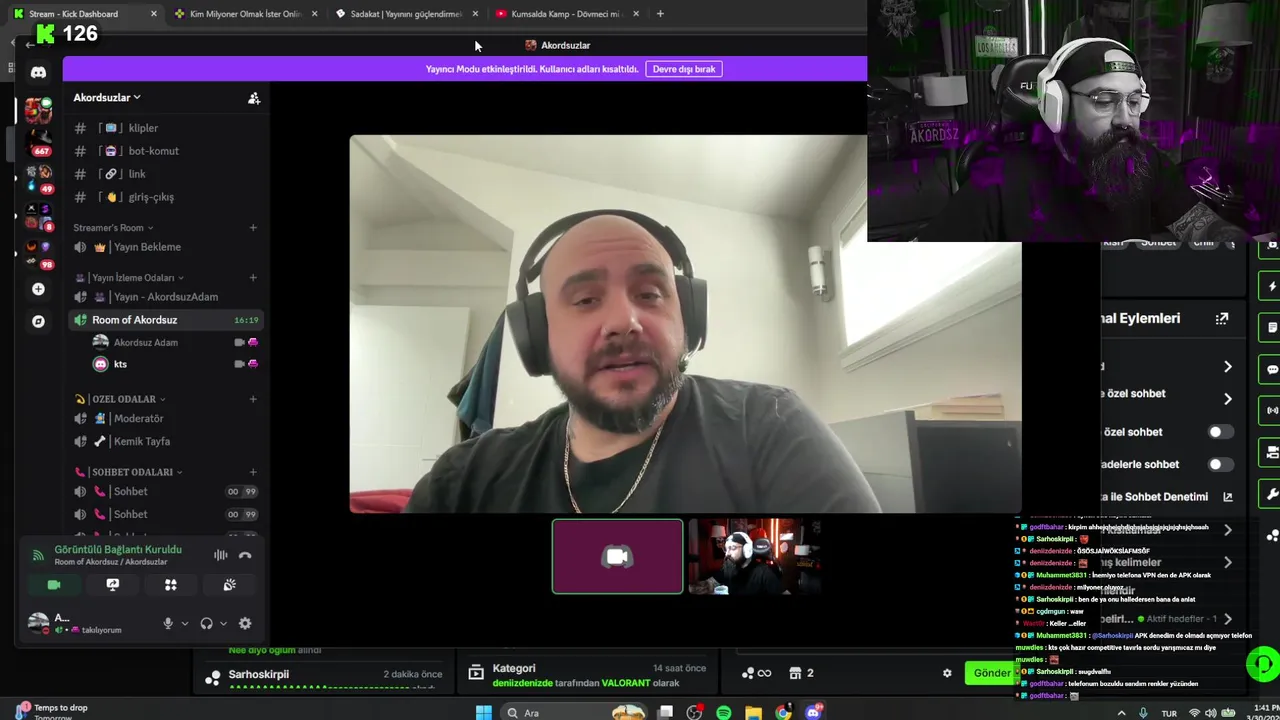
Task: Open the soundboard icon in voice panel
Action: pyautogui.click(x=229, y=585)
